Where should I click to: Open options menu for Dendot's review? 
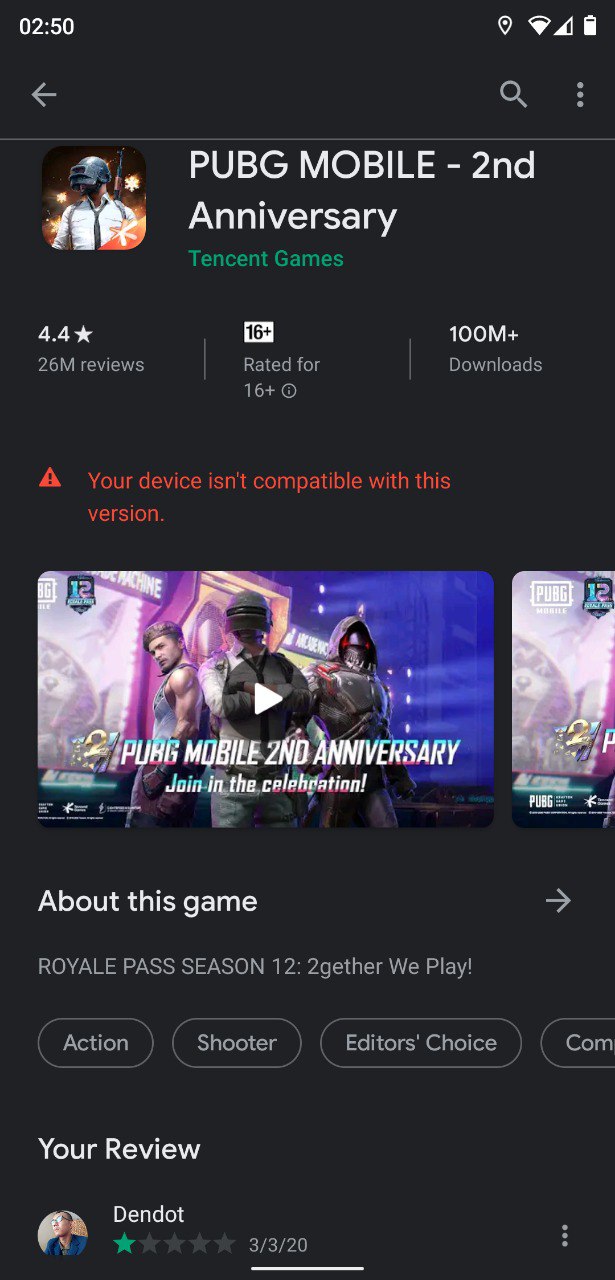pyautogui.click(x=565, y=1236)
